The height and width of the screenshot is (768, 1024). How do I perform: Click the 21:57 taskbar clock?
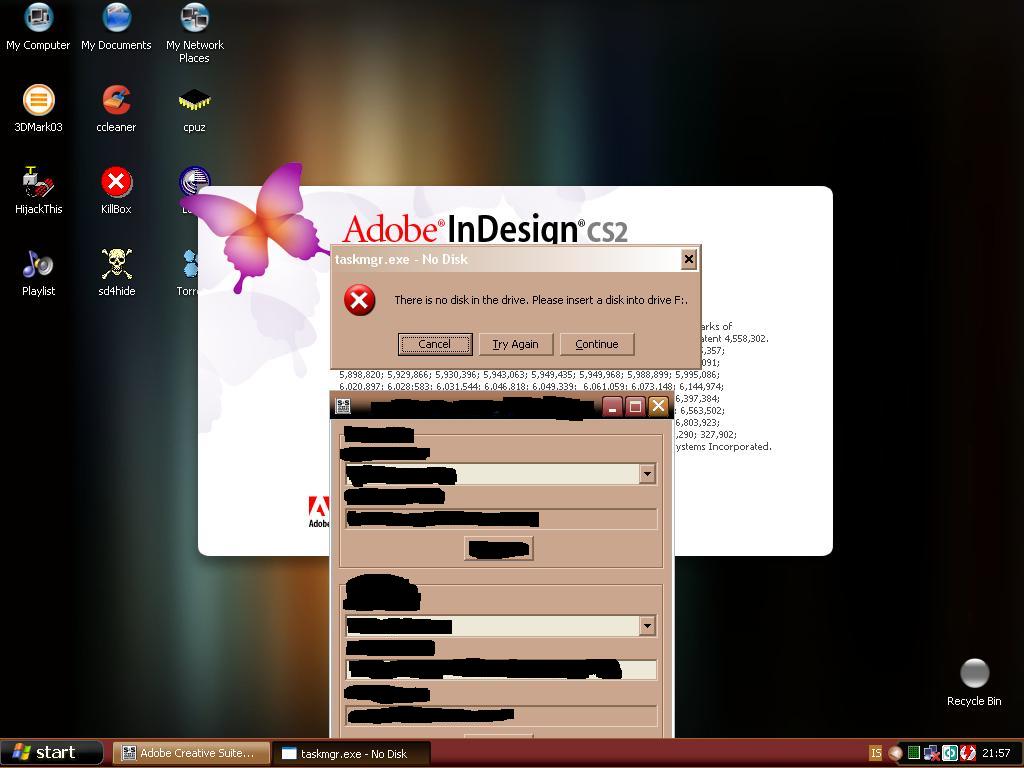996,753
